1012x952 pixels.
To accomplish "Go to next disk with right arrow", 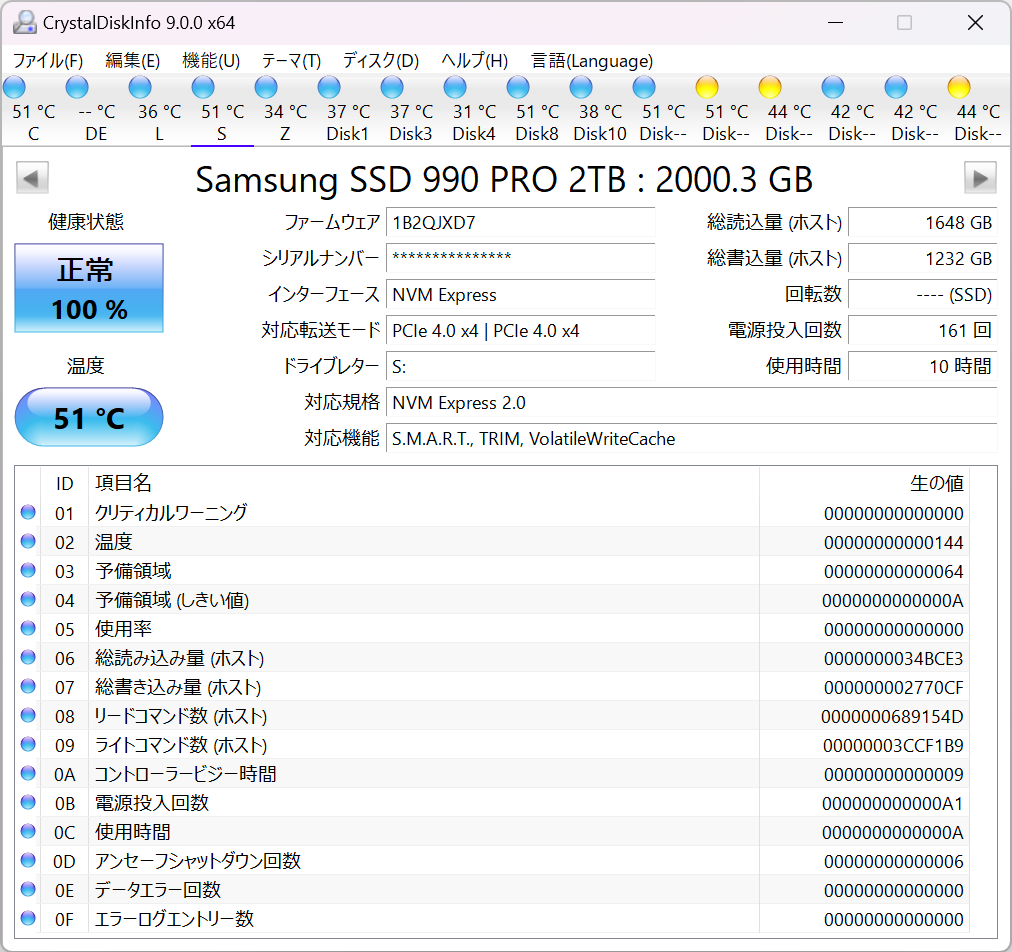I will (980, 178).
